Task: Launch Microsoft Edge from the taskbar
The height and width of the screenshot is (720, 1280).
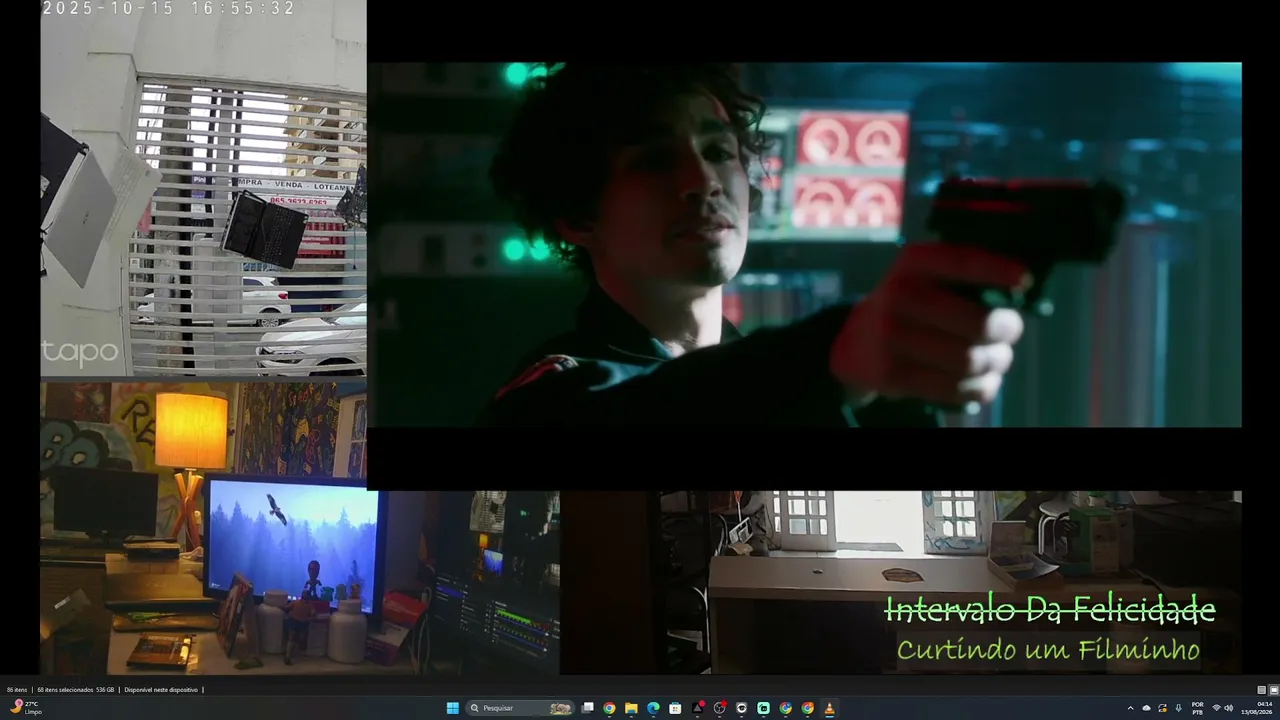Action: (653, 708)
